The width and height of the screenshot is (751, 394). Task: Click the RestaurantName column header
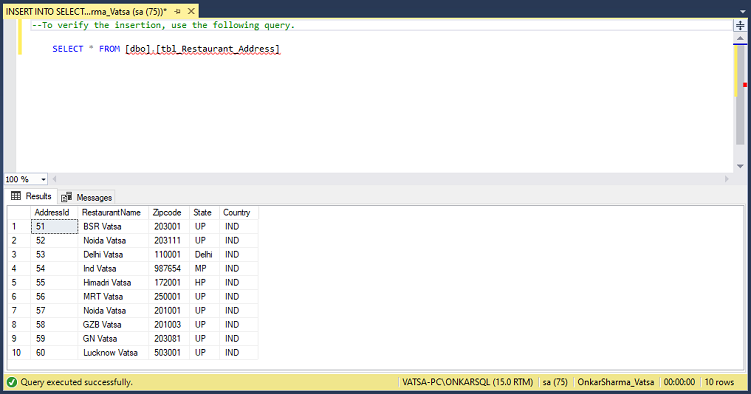113,213
